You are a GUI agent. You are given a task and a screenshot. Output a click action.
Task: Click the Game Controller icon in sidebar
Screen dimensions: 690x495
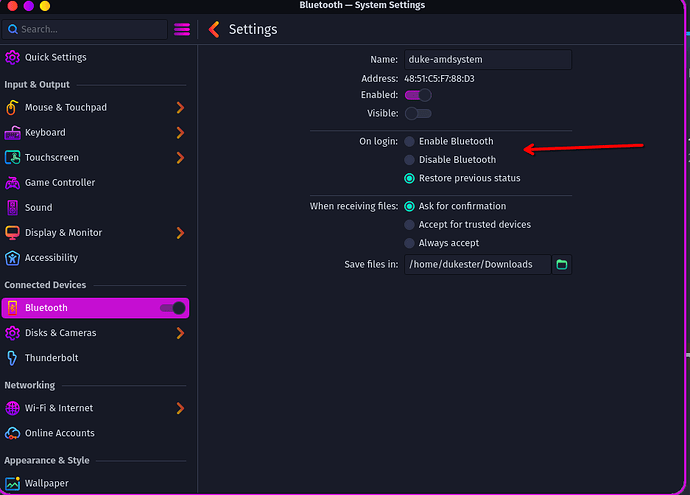[13, 183]
